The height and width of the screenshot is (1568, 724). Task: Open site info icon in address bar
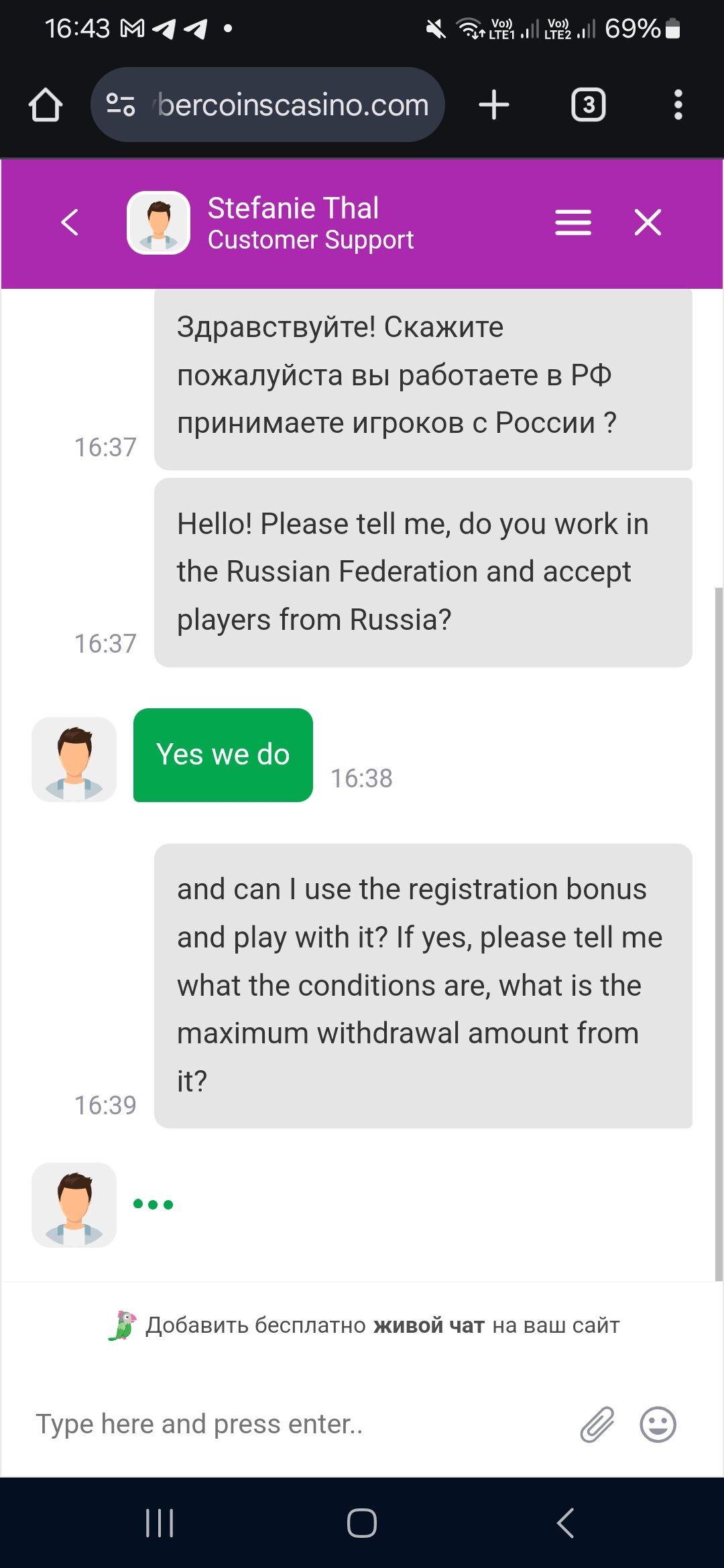pyautogui.click(x=121, y=105)
